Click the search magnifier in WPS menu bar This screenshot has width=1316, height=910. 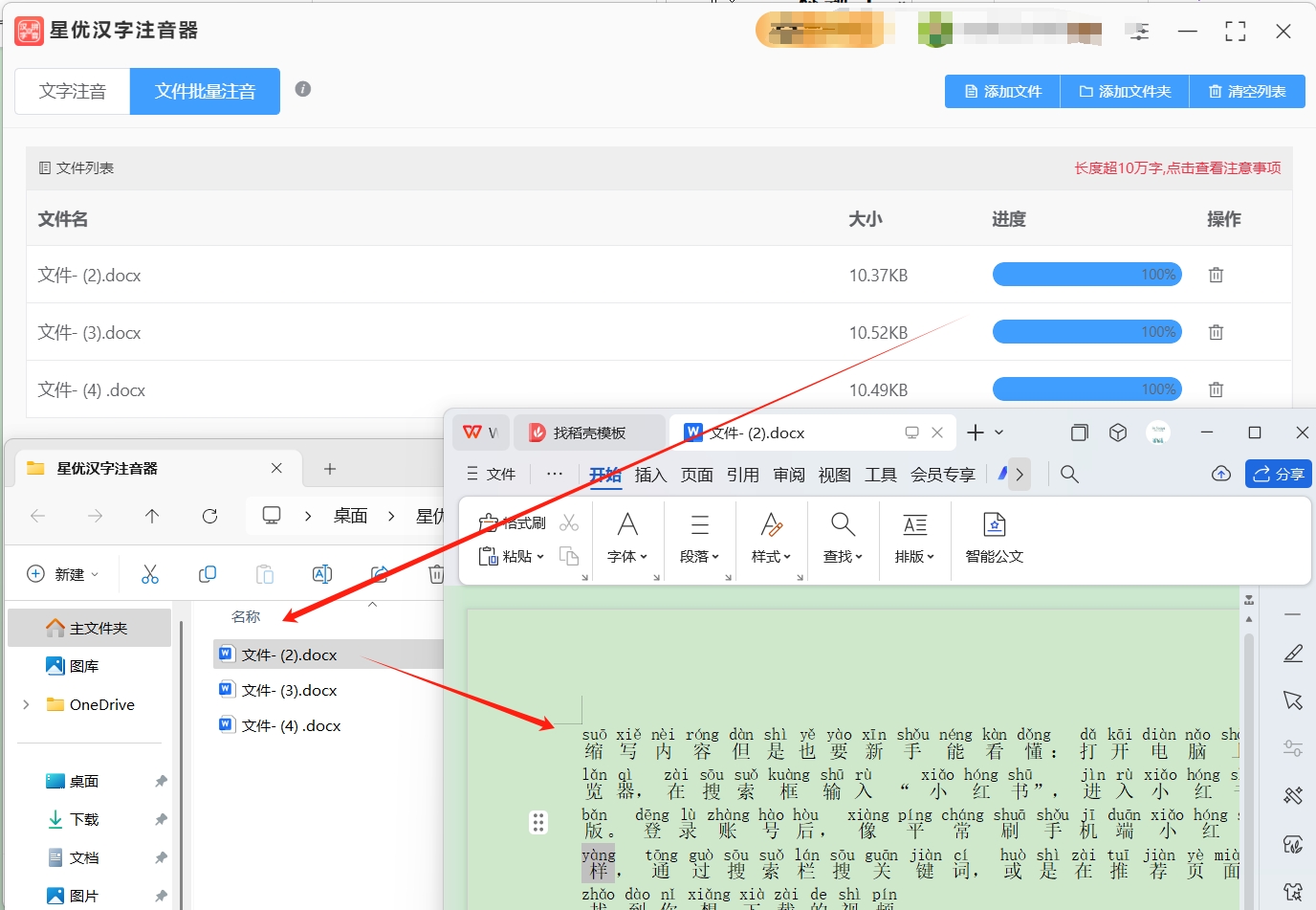[1069, 475]
